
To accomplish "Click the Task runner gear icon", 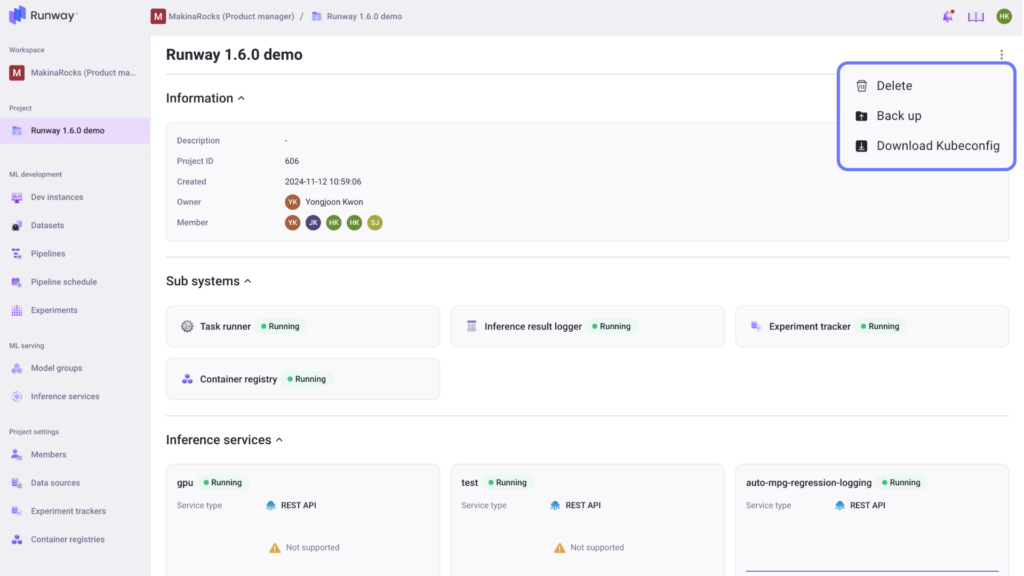I will 187,326.
